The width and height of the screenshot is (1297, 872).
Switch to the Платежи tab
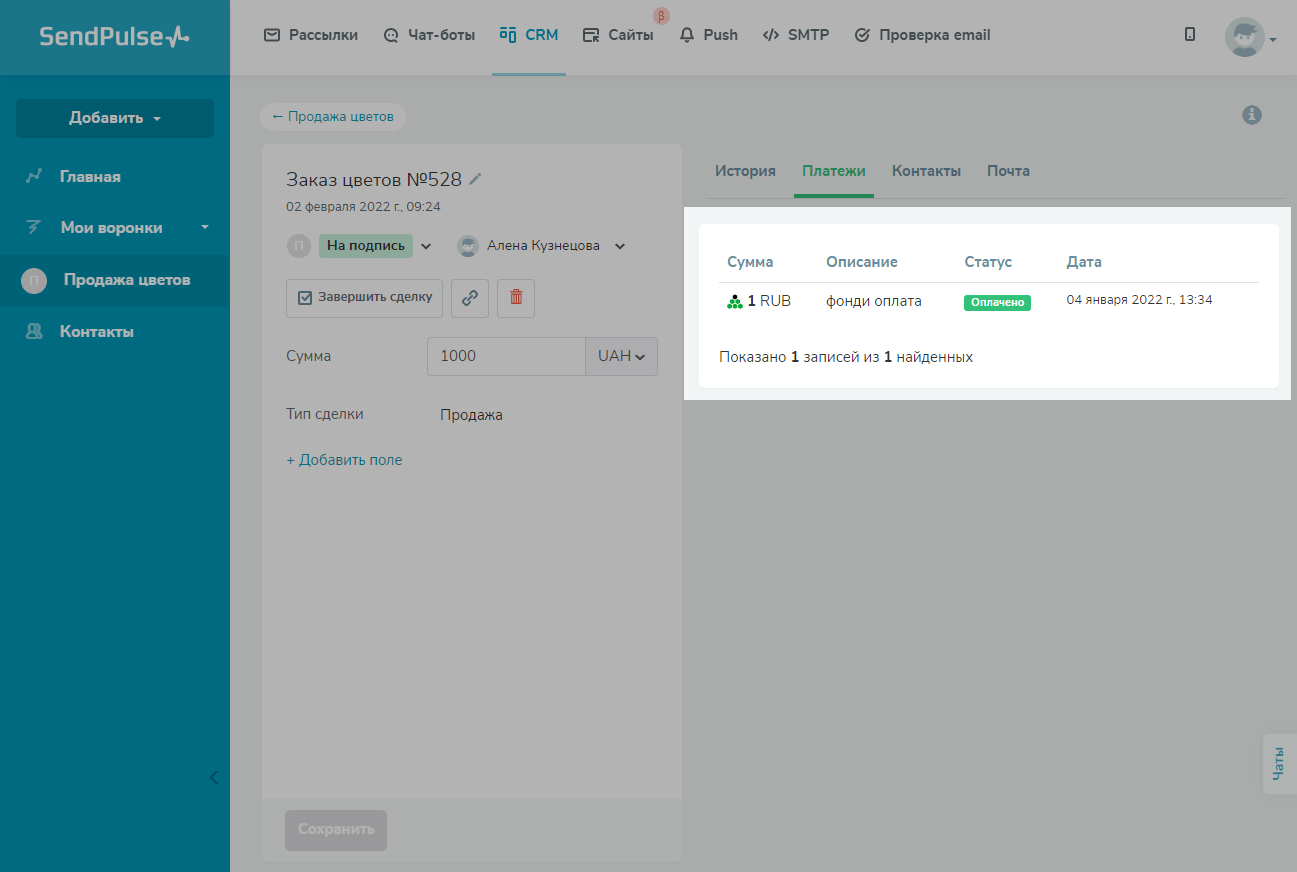click(834, 171)
